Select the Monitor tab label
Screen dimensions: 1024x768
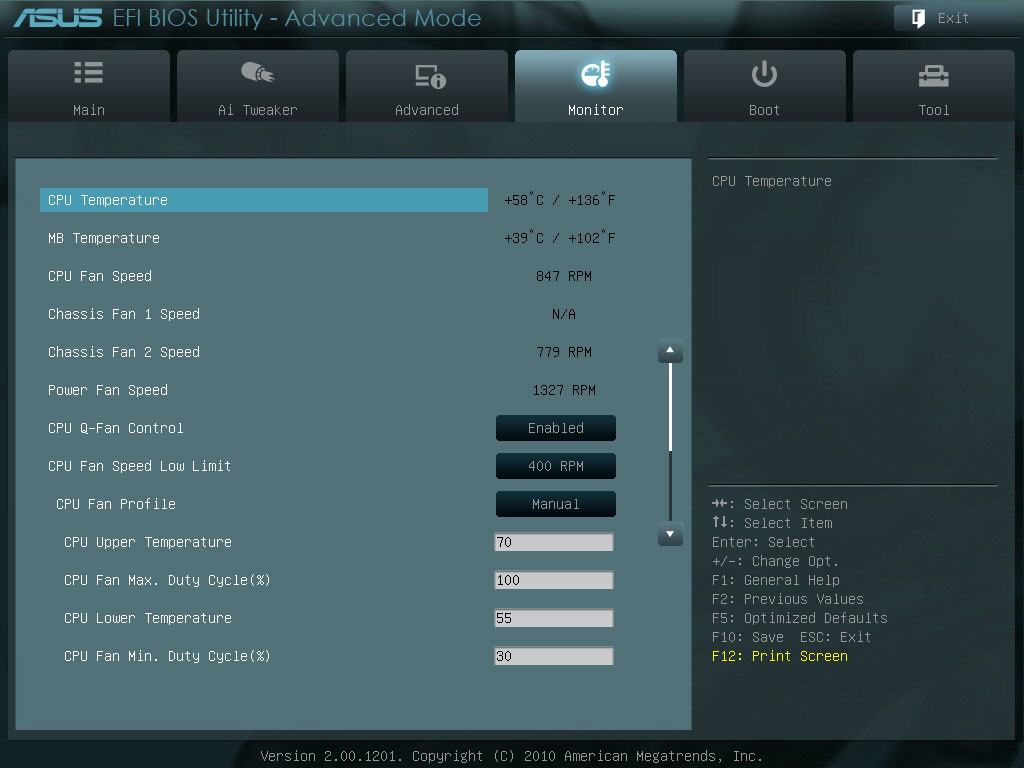(x=596, y=110)
